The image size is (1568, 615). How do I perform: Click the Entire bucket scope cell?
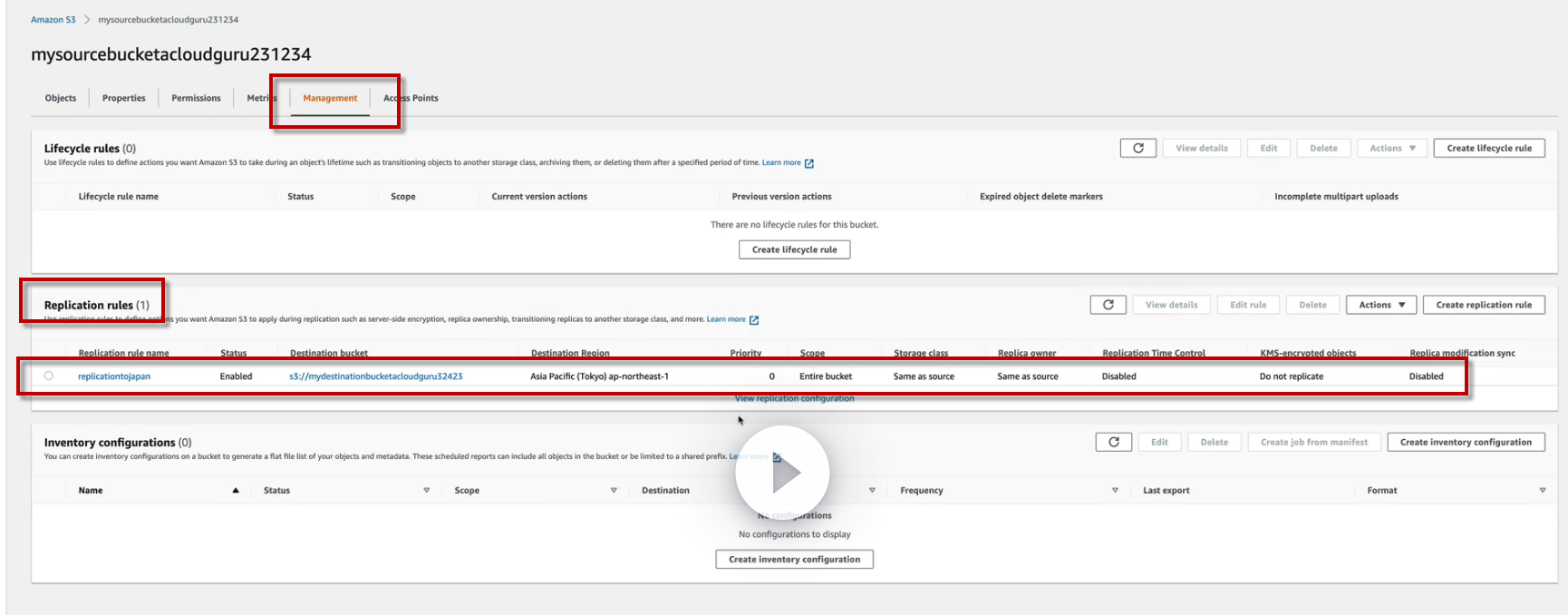pyautogui.click(x=826, y=376)
